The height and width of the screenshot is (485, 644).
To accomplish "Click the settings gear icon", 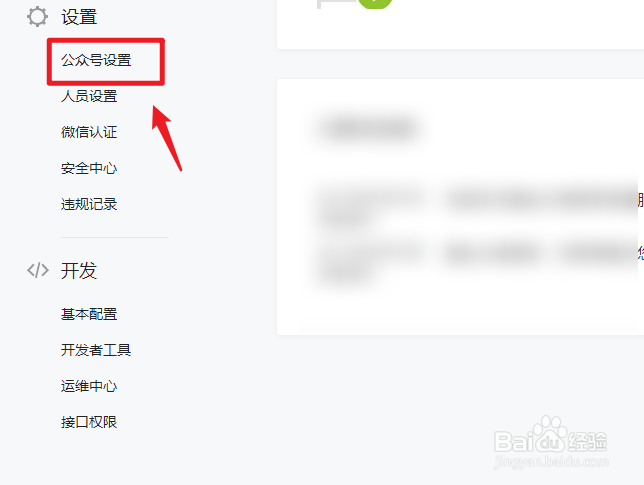I will [x=37, y=17].
